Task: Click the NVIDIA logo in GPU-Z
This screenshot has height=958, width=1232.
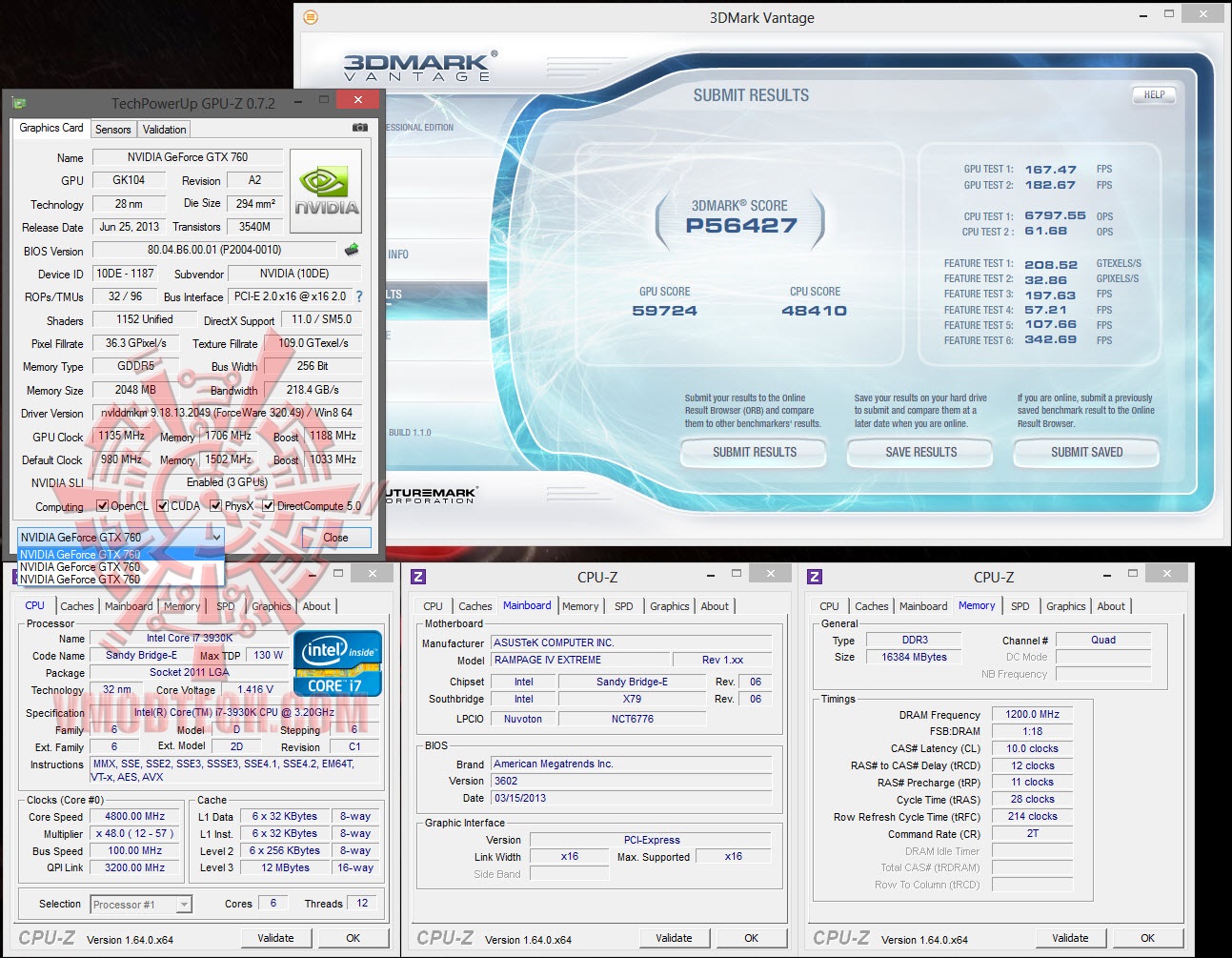Action: click(326, 191)
